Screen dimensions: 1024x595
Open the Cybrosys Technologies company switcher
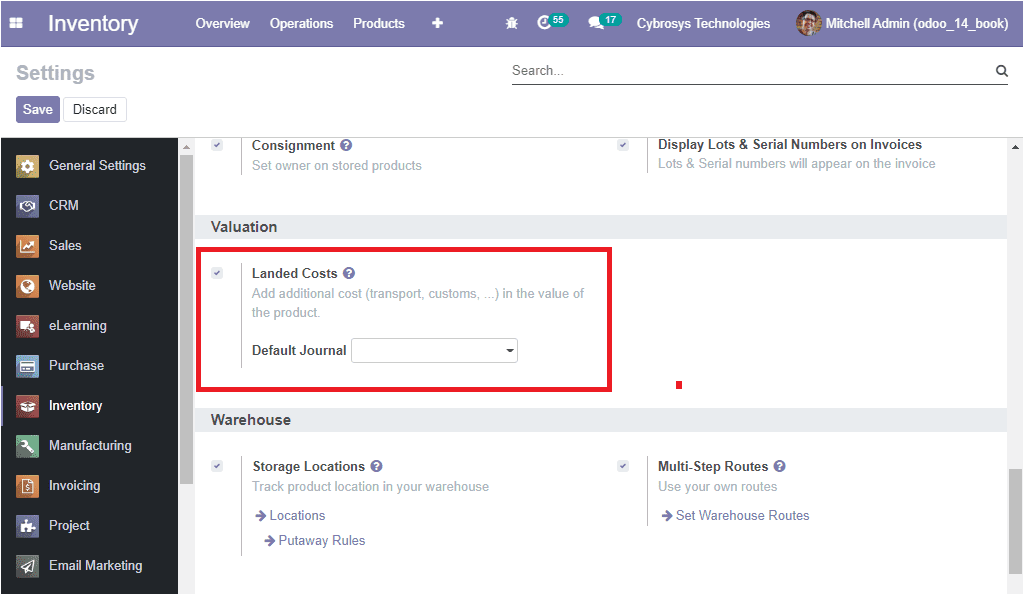pyautogui.click(x=703, y=24)
